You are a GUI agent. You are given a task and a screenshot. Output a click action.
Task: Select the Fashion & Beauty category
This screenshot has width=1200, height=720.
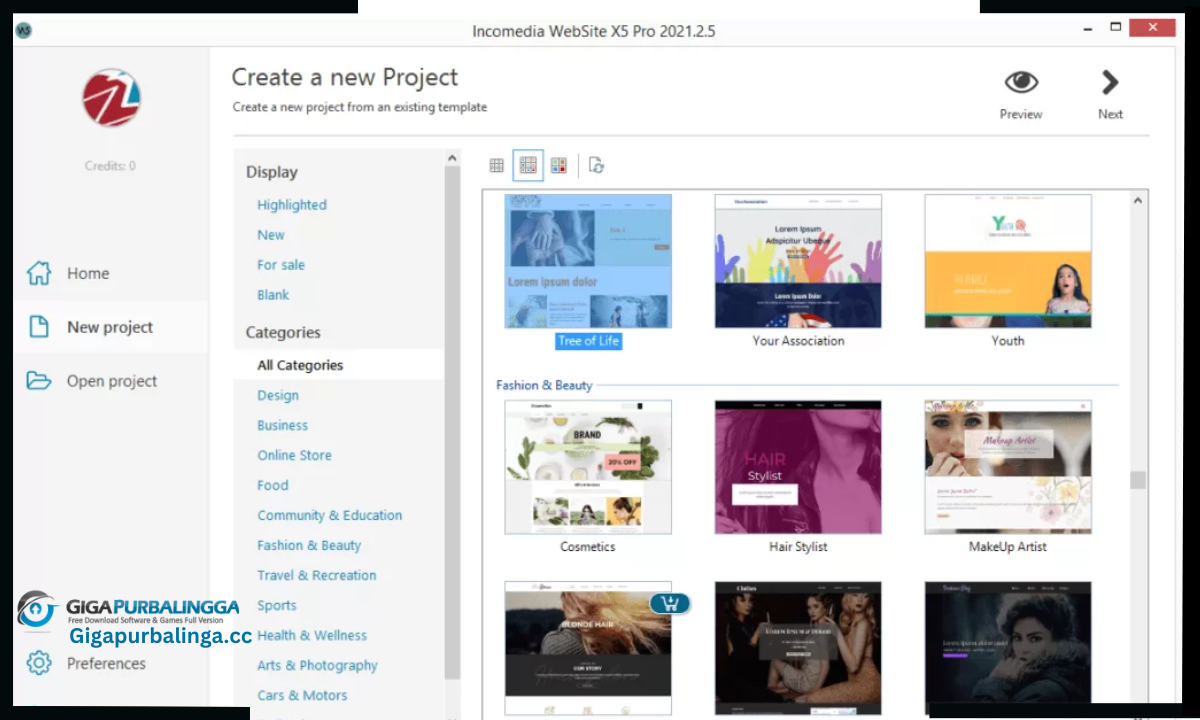click(x=309, y=545)
